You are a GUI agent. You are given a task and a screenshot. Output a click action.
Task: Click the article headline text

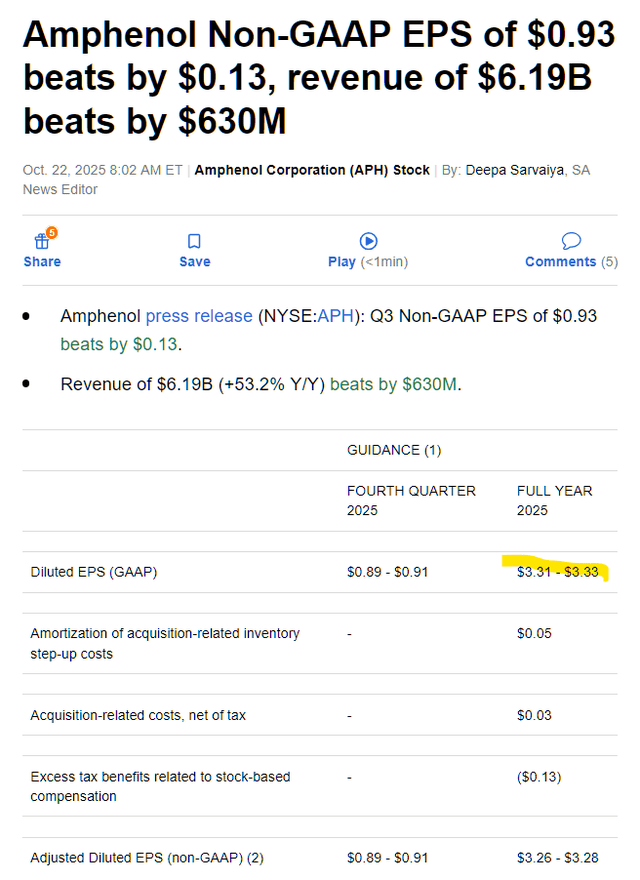(318, 78)
